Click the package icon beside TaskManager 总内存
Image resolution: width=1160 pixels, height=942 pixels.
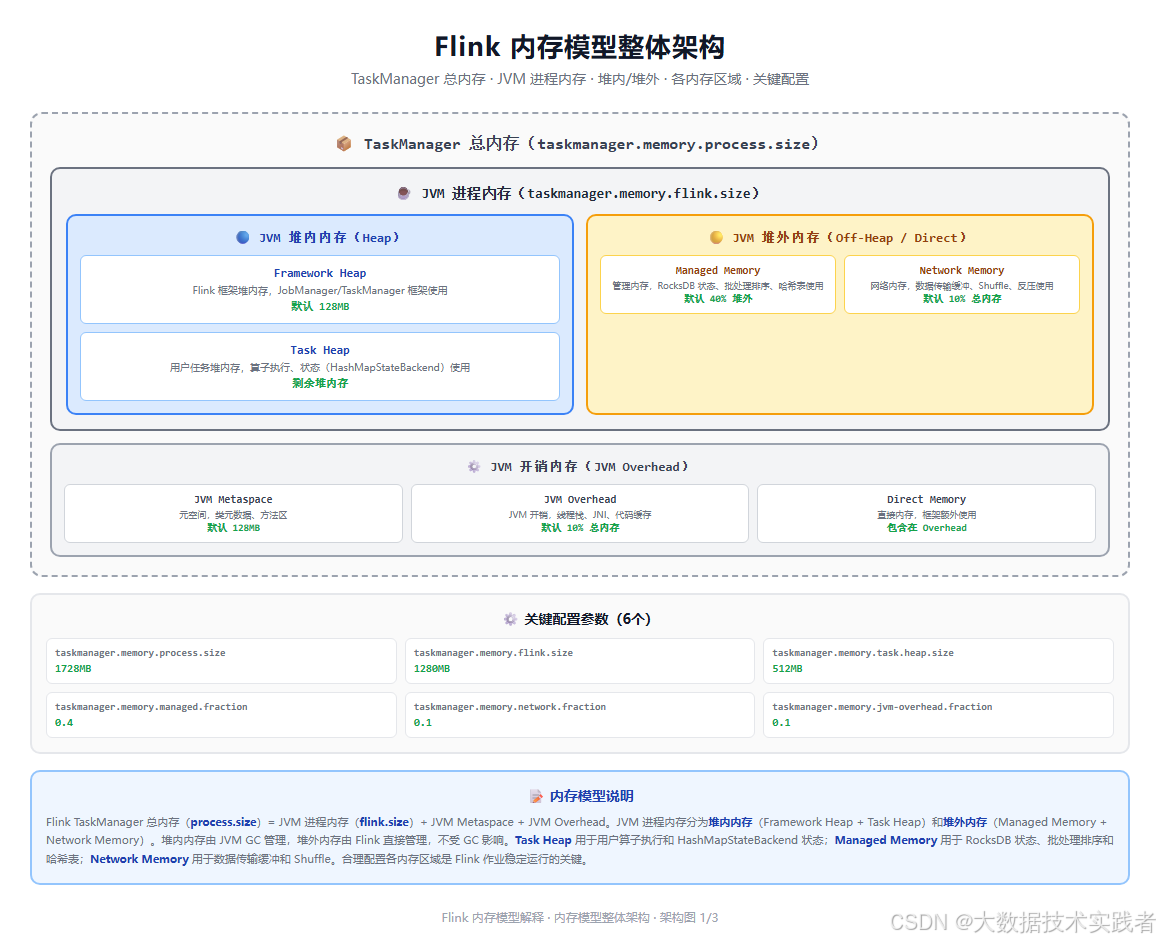344,144
